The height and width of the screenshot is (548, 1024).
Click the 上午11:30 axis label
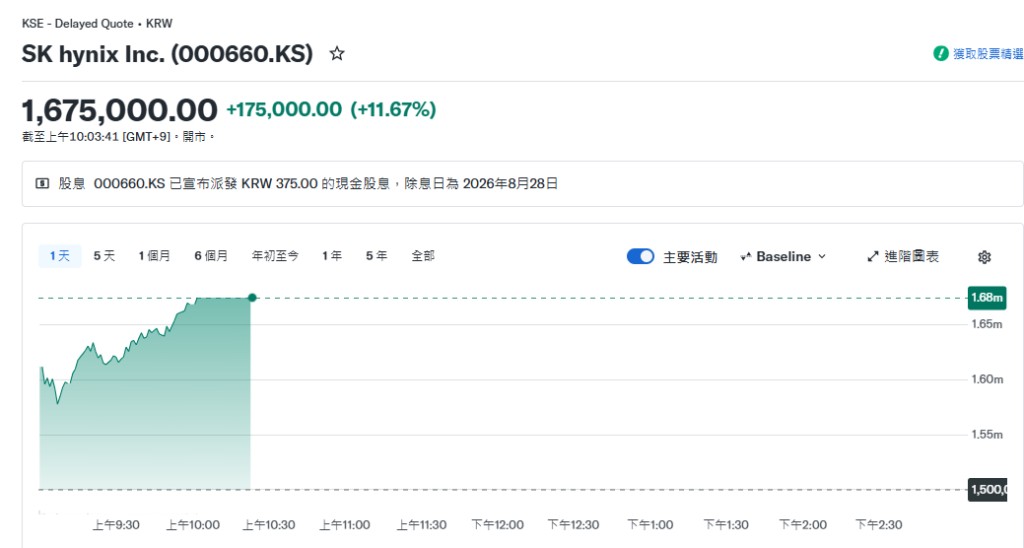tap(422, 525)
